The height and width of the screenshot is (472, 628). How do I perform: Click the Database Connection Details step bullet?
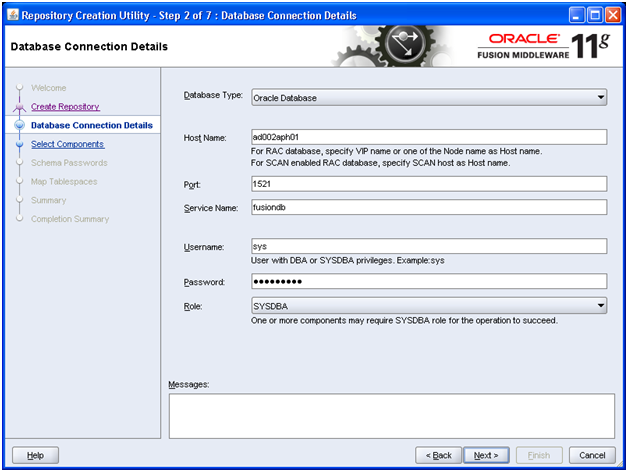point(19,125)
